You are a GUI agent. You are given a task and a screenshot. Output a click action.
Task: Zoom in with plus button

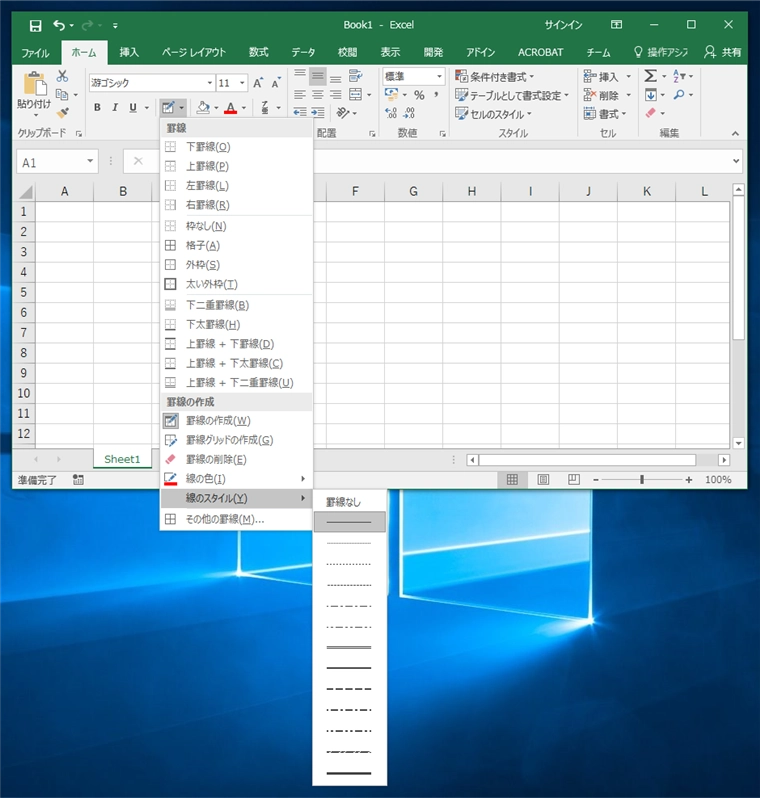pyautogui.click(x=688, y=479)
